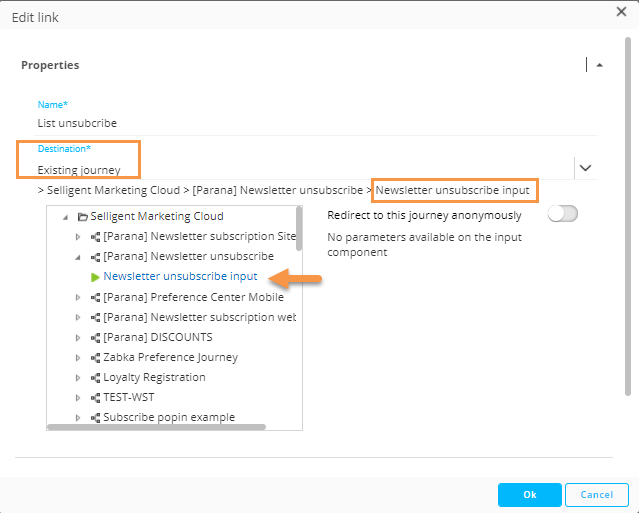
Task: Toggle Redirect to this journey anonymously
Action: (x=563, y=214)
